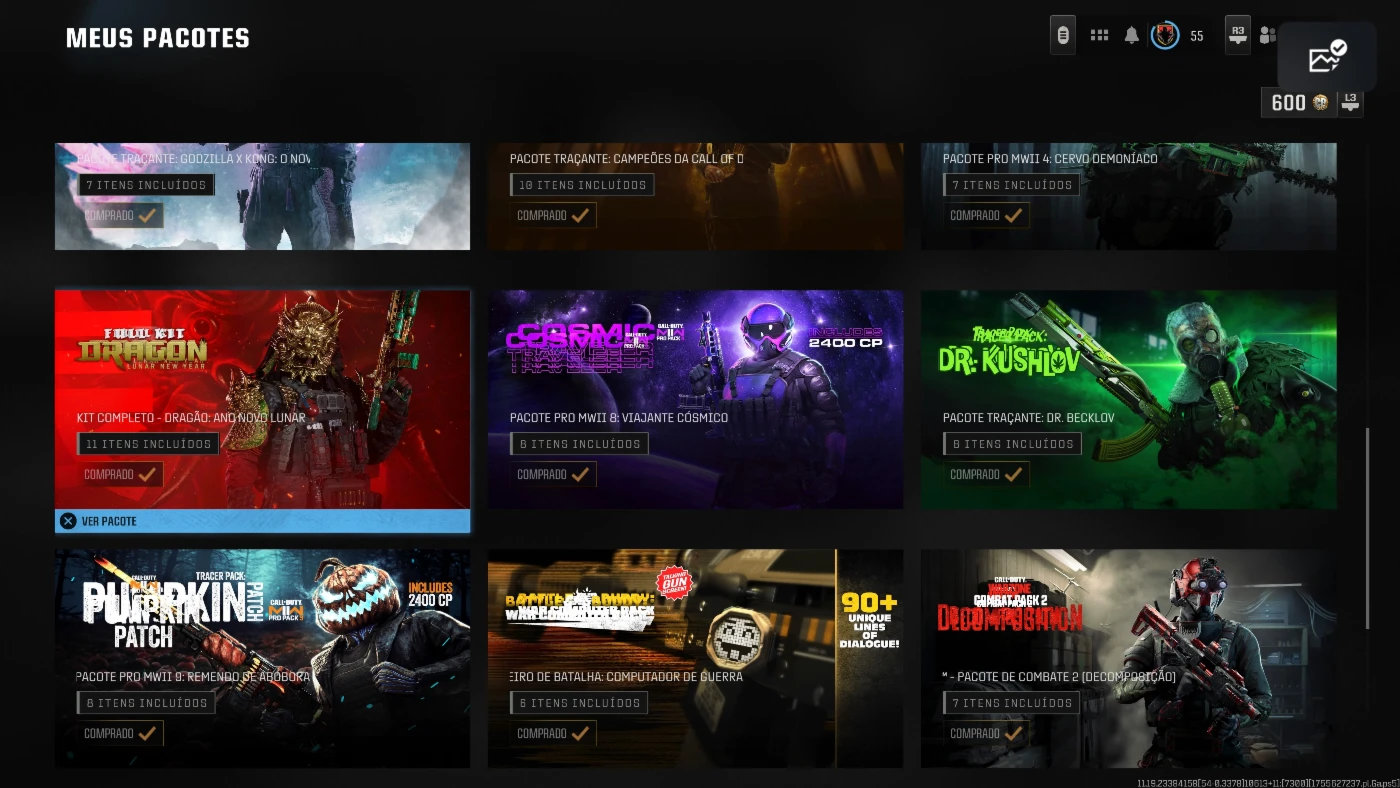Image resolution: width=1400 pixels, height=788 pixels.
Task: Click Comprado badge on Computador de Guerra pack
Action: [553, 733]
